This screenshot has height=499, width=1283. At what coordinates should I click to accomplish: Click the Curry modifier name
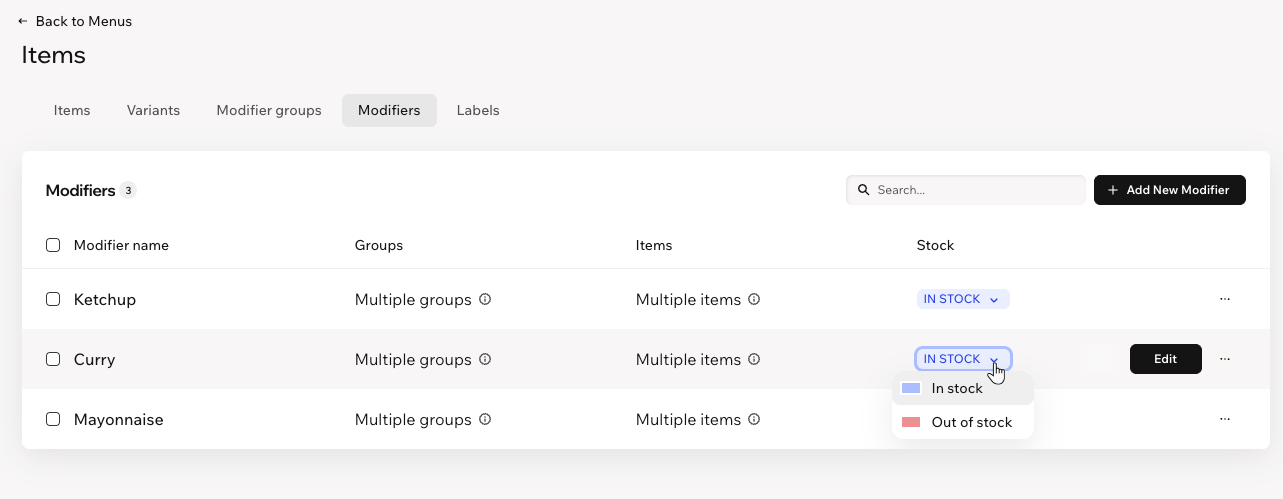pyautogui.click(x=95, y=360)
